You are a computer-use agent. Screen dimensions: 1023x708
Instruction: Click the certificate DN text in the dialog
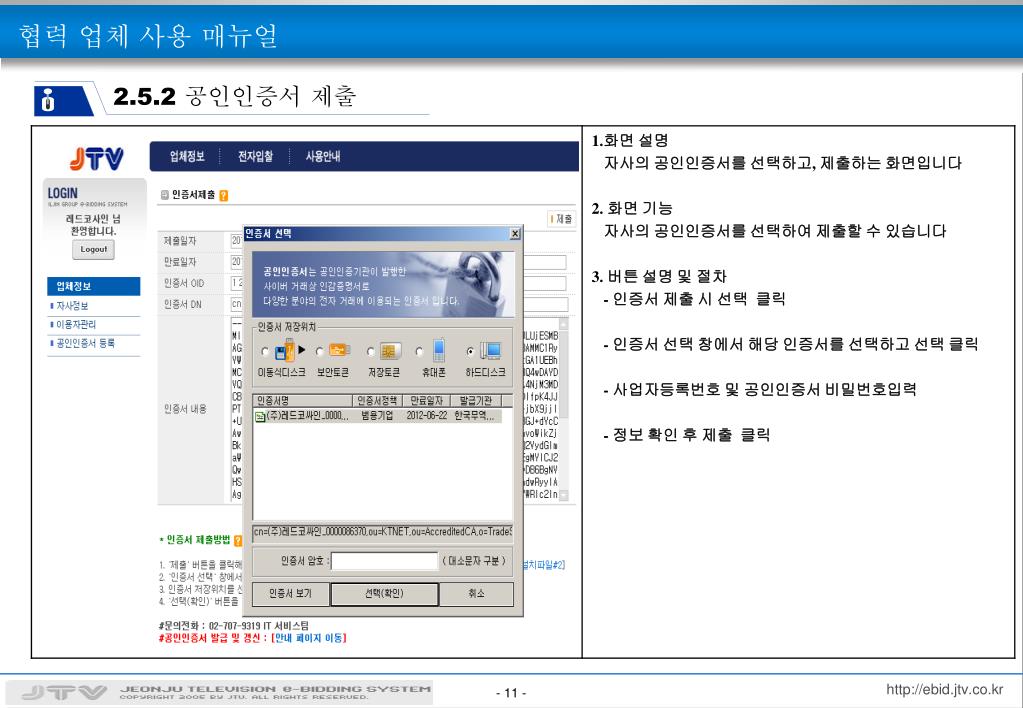[382, 532]
